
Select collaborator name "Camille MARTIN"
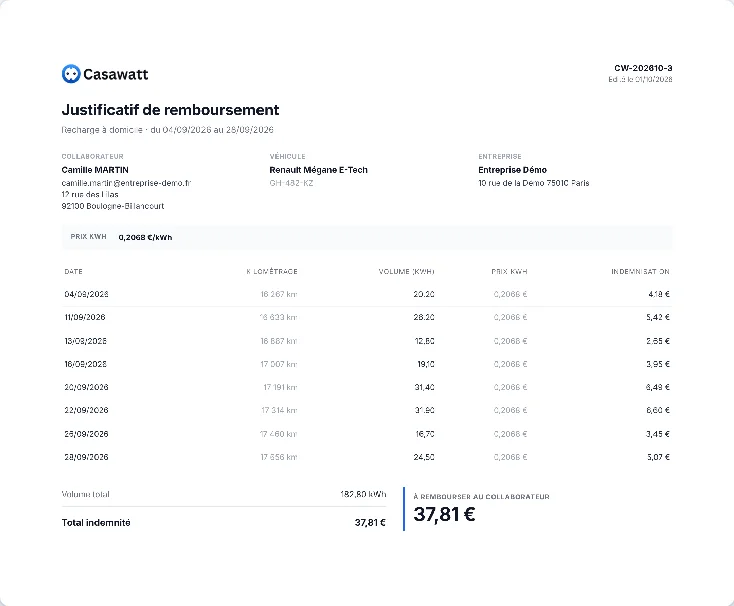click(95, 170)
